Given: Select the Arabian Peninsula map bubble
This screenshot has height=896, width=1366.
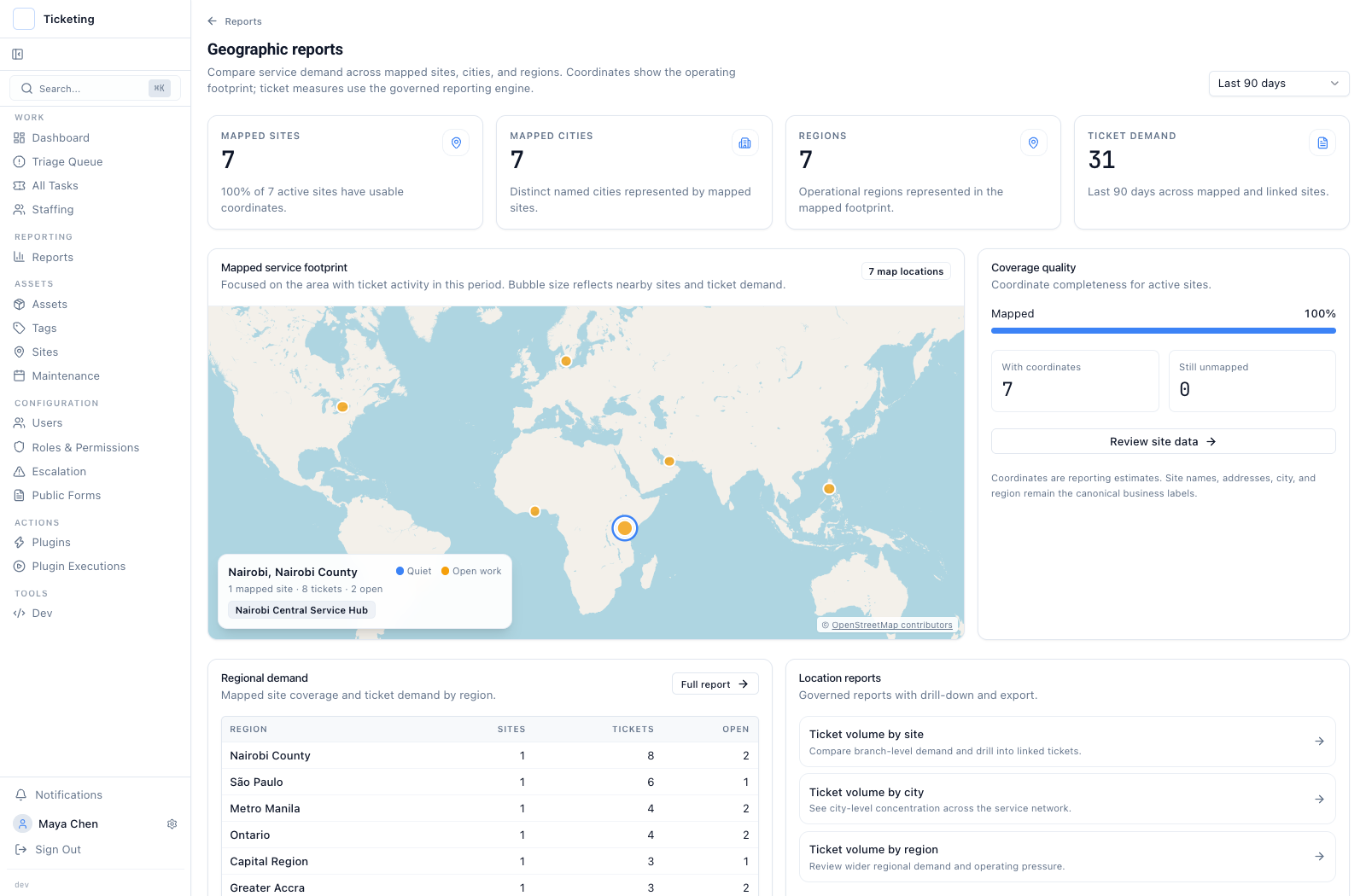Looking at the screenshot, I should pos(669,462).
